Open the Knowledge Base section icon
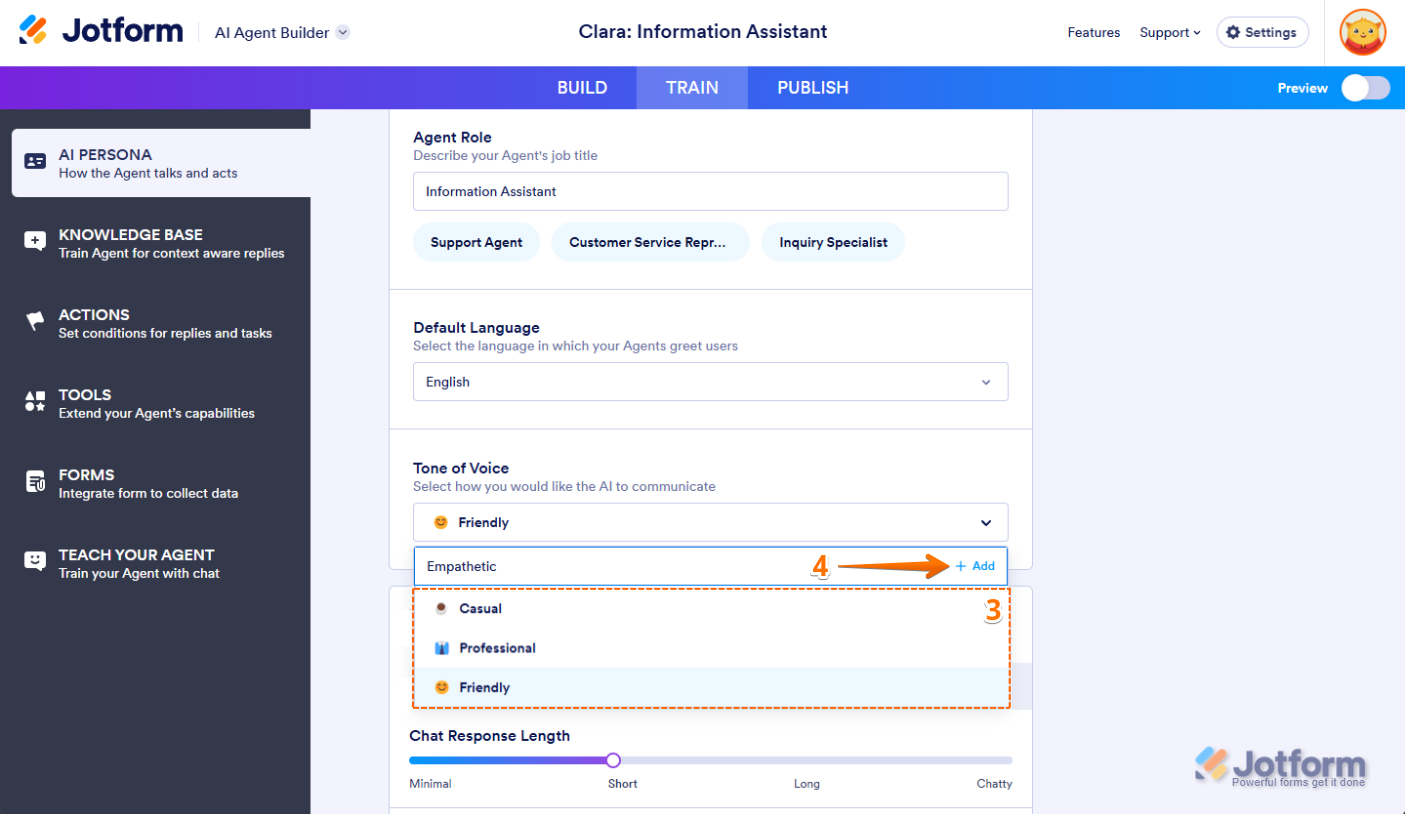Image resolution: width=1405 pixels, height=814 pixels. coord(35,242)
